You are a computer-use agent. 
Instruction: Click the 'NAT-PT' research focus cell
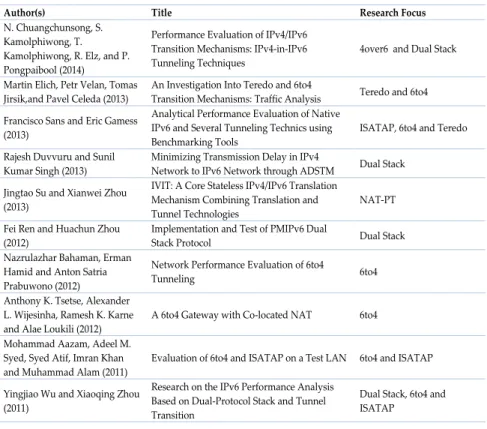378,200
